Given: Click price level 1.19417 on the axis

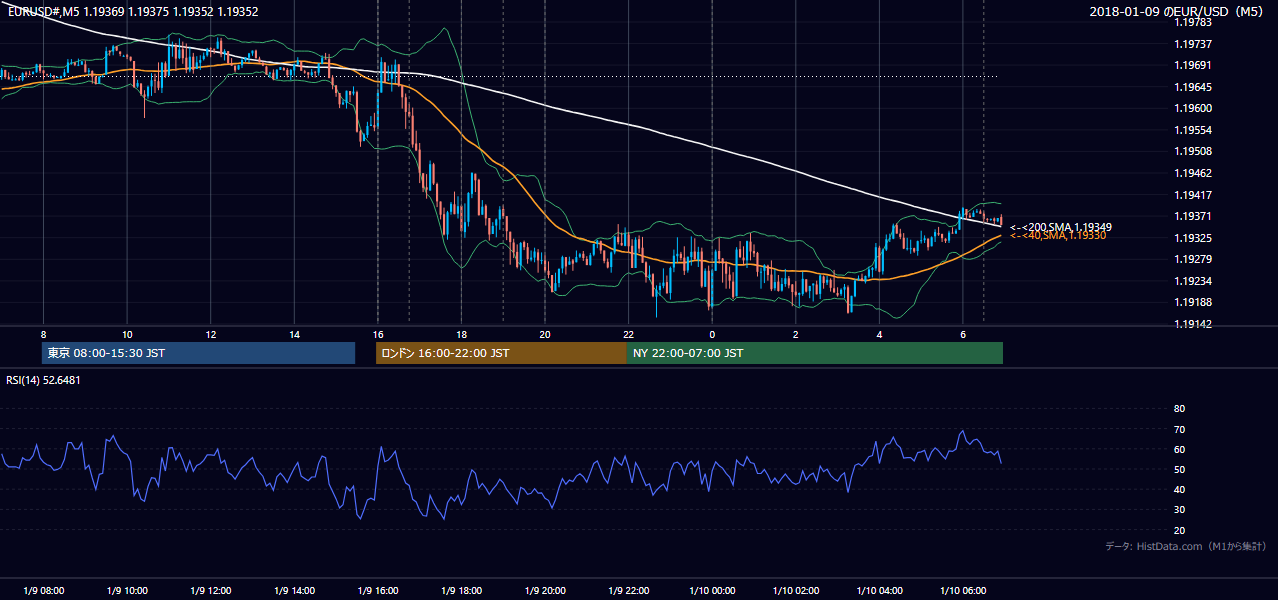Looking at the screenshot, I should tap(1193, 195).
